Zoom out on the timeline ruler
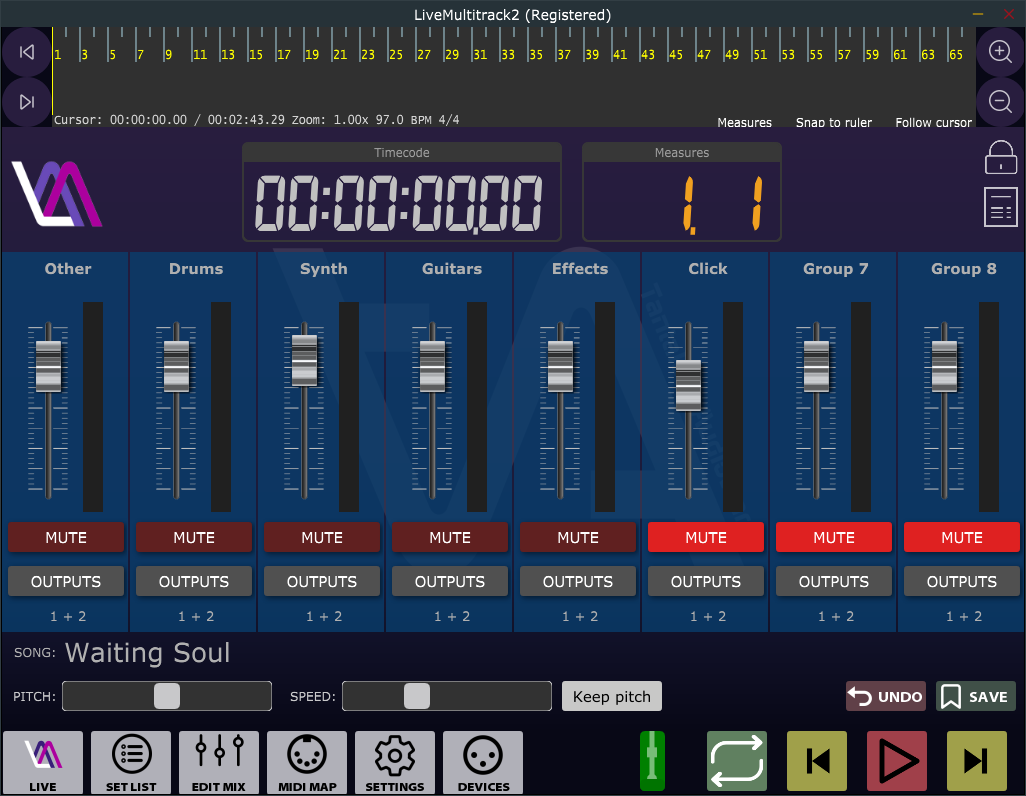This screenshot has width=1026, height=796. [x=1000, y=101]
